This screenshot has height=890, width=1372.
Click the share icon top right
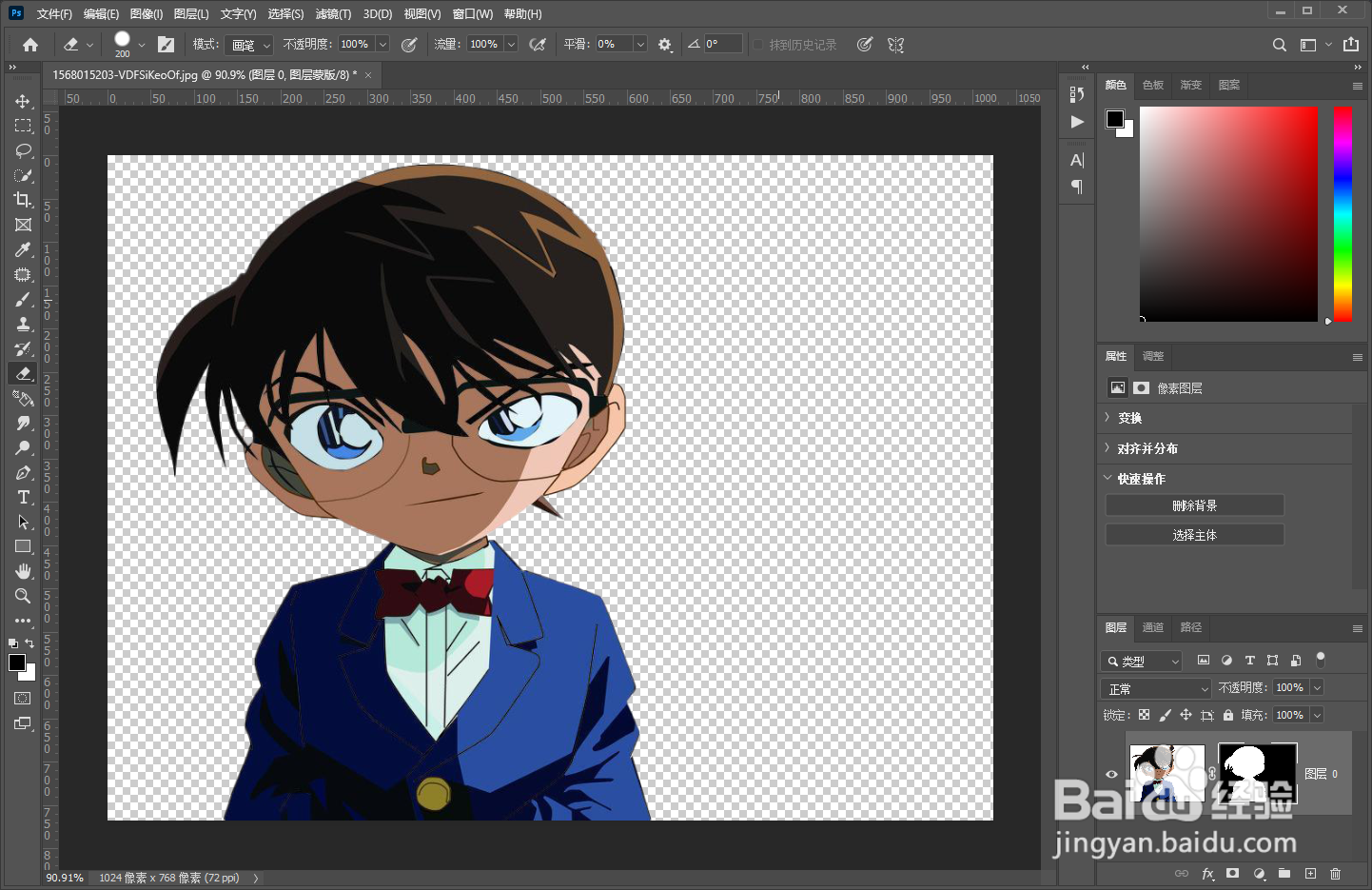(x=1351, y=45)
